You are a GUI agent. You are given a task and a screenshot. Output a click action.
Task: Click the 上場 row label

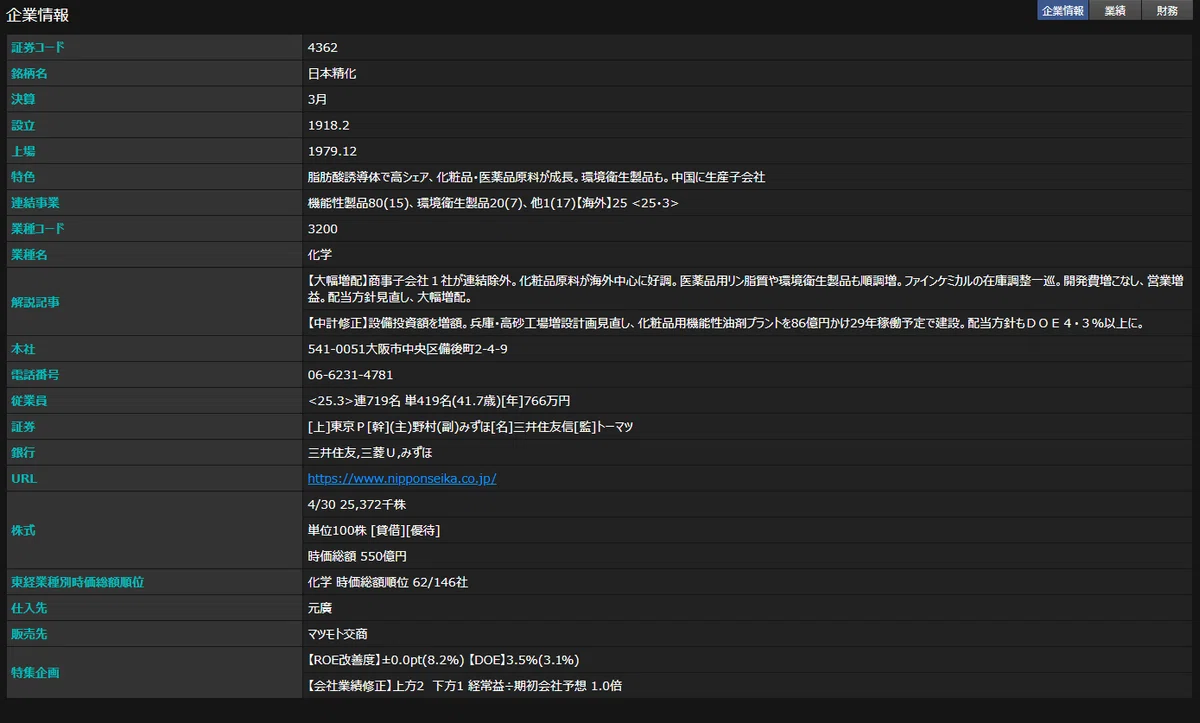tap(23, 151)
